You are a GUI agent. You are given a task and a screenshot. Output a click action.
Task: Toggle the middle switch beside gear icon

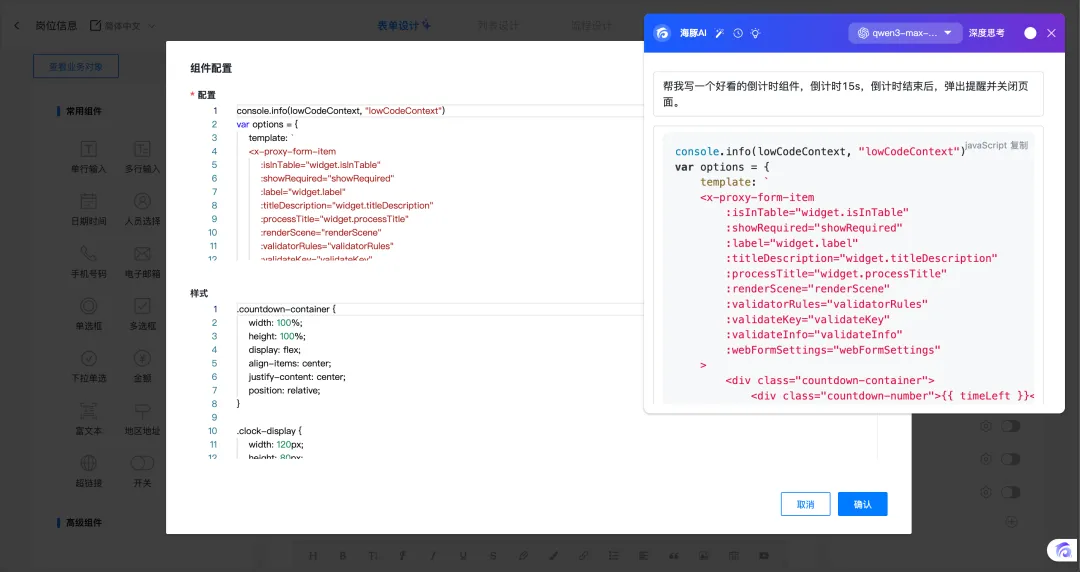(1010, 459)
